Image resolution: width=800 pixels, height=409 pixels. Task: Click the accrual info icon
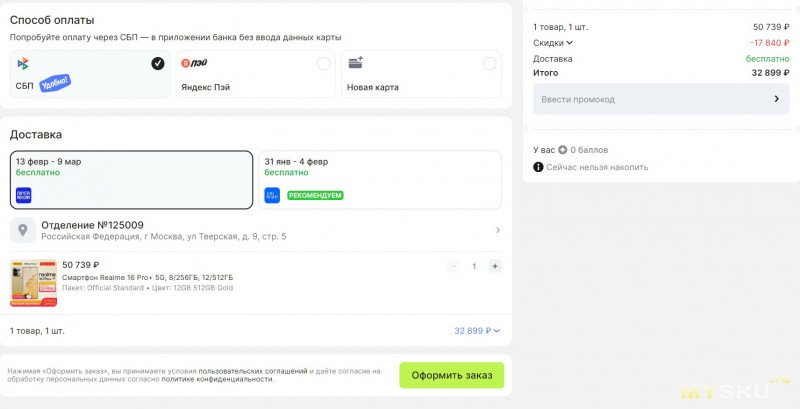tap(538, 167)
